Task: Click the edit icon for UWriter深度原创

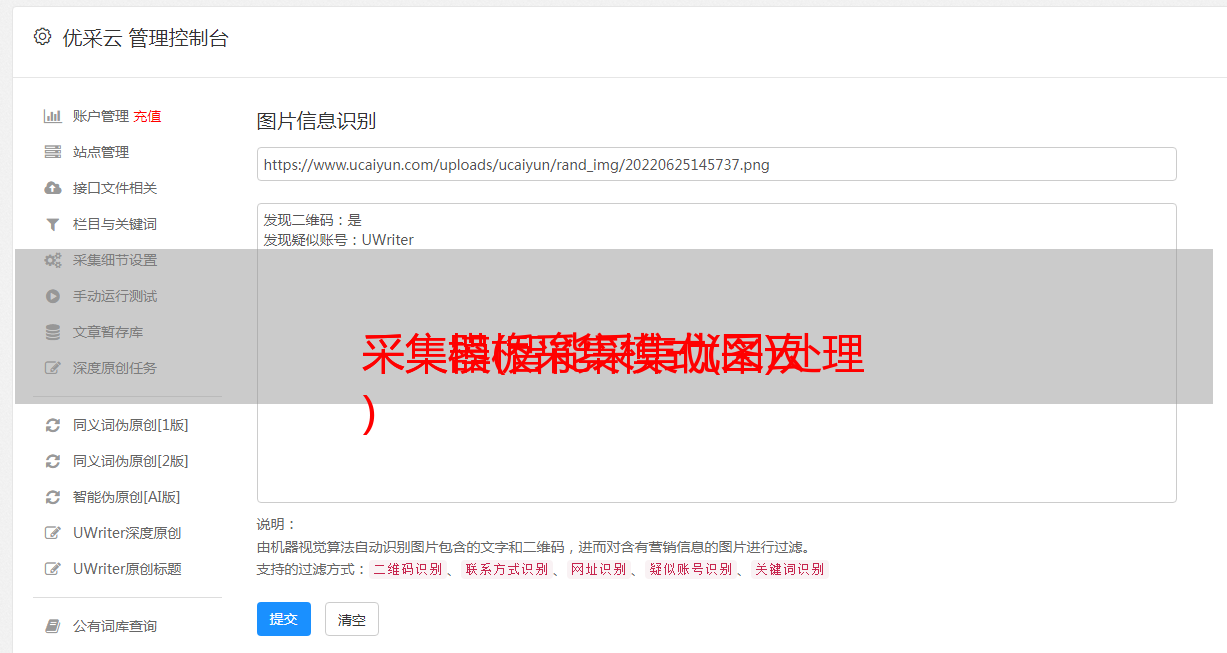Action: tap(53, 533)
